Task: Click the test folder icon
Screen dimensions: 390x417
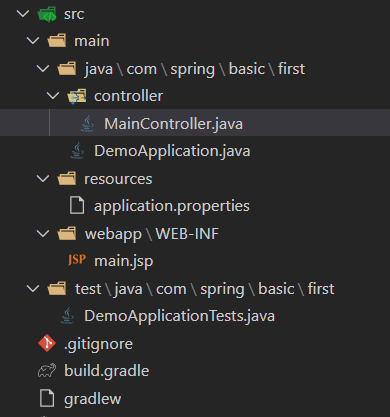Action: pyautogui.click(x=57, y=289)
